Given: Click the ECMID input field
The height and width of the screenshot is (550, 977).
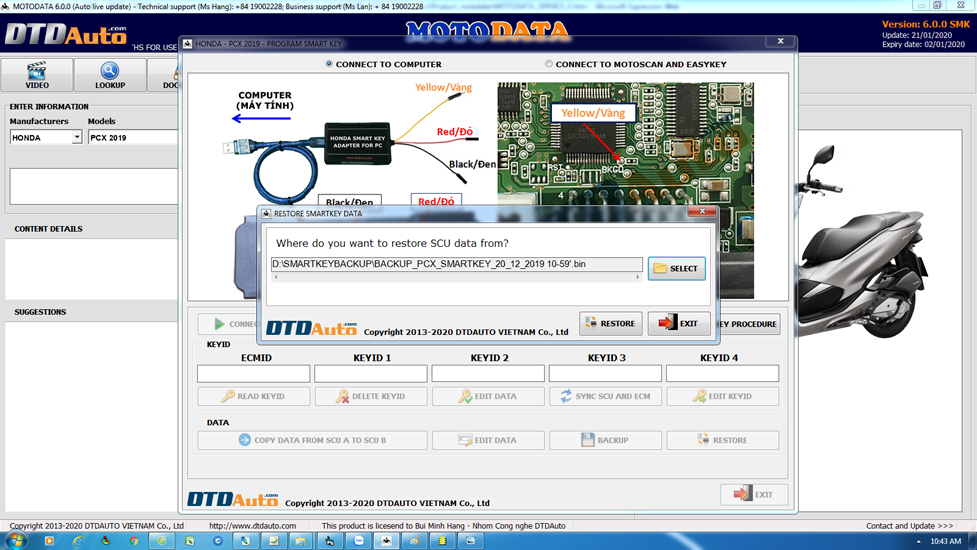Looking at the screenshot, I should point(254,373).
